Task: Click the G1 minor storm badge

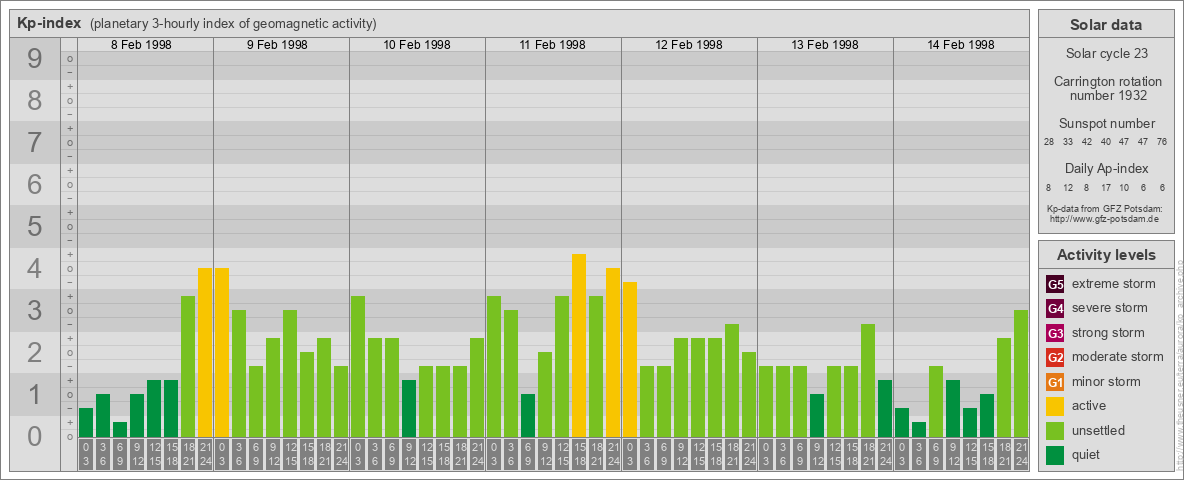Action: [1055, 382]
